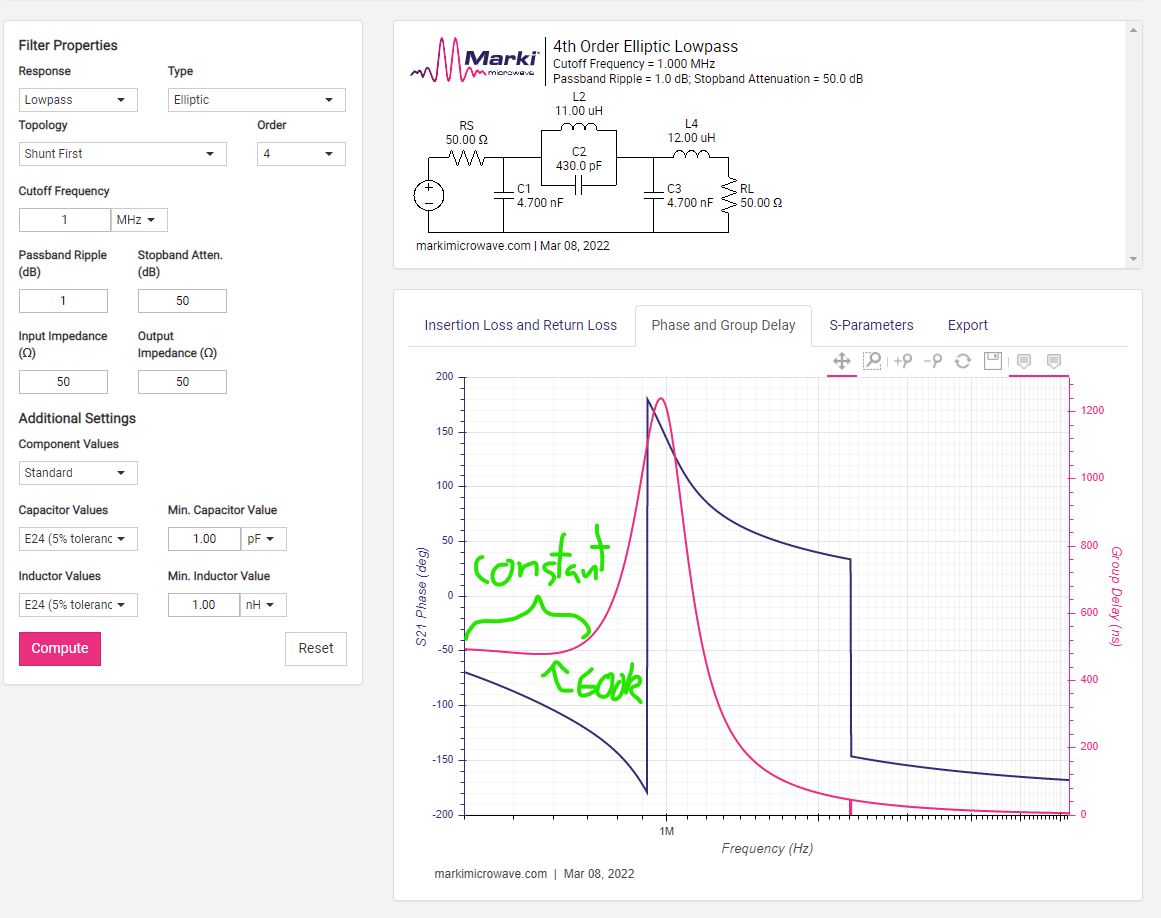1161x918 pixels.
Task: Activate the Box Zoom tool
Action: click(x=872, y=361)
